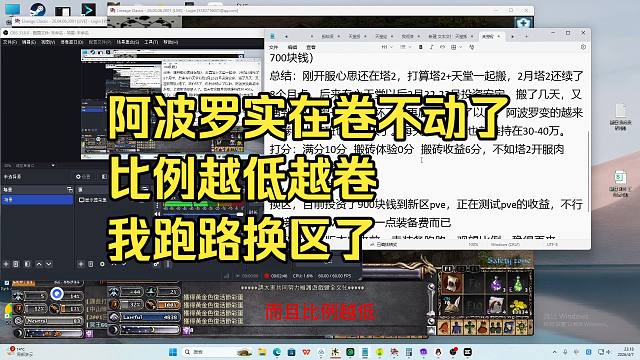Screen dimensions: 640x360
Task: Open the Notepad heading style dropdown
Action: pyautogui.click(x=387, y=47)
